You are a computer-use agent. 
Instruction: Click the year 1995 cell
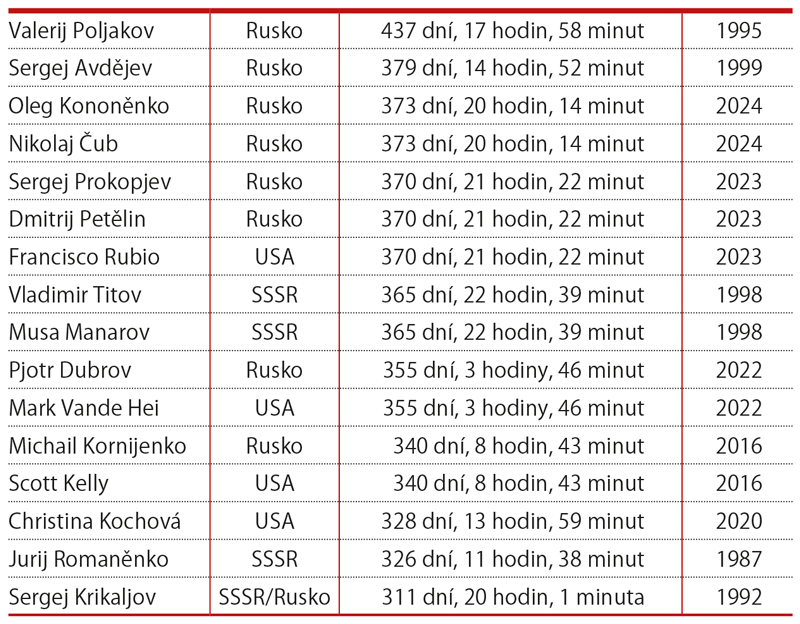click(x=739, y=31)
